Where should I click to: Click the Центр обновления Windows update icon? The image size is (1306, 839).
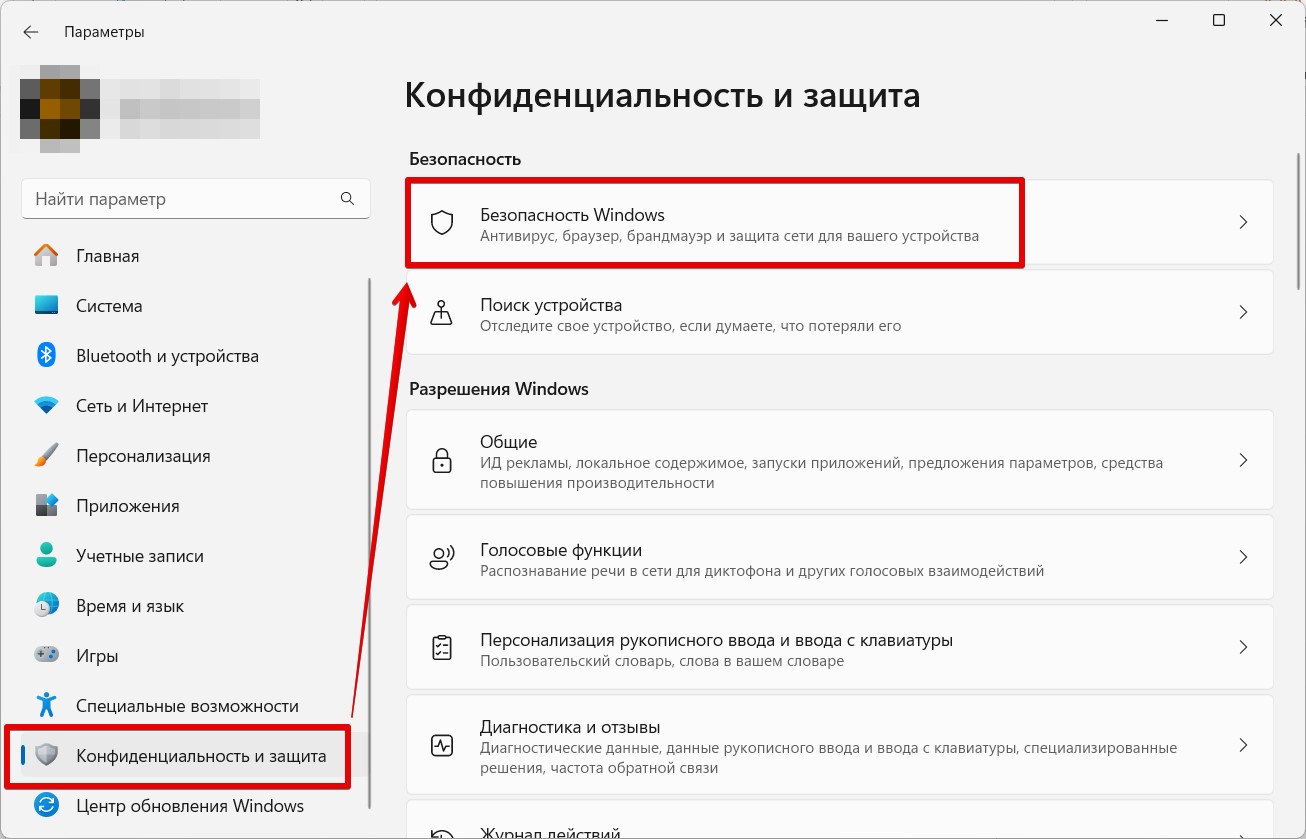[46, 805]
